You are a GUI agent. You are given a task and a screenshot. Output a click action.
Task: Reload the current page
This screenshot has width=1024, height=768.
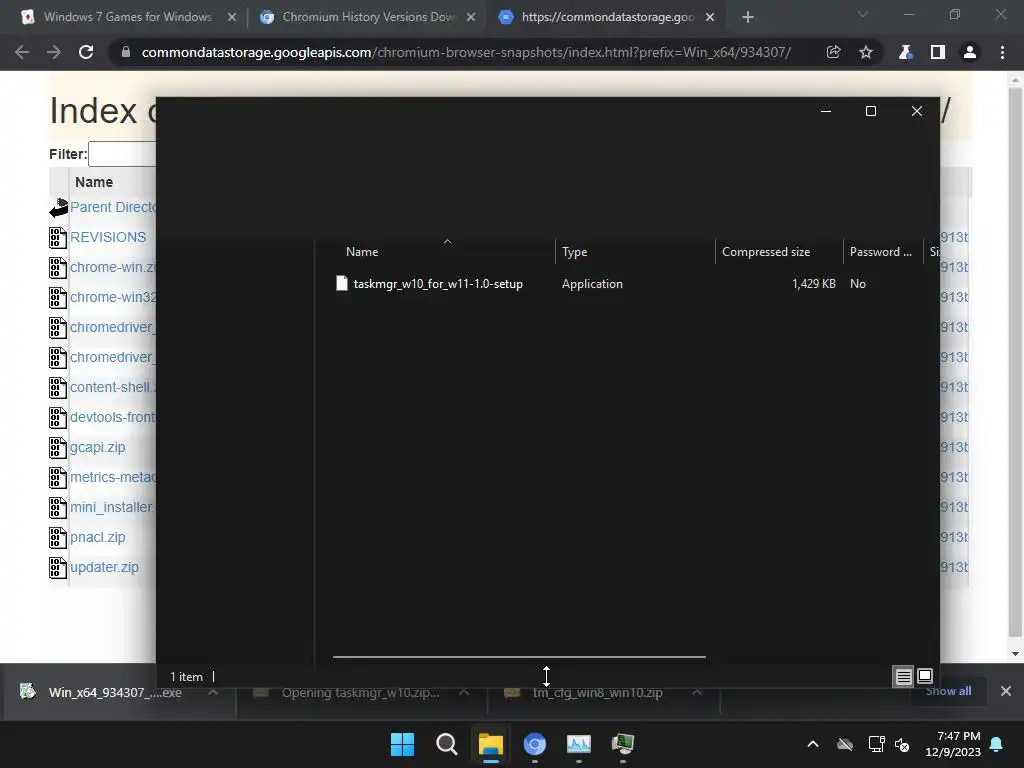coord(86,52)
